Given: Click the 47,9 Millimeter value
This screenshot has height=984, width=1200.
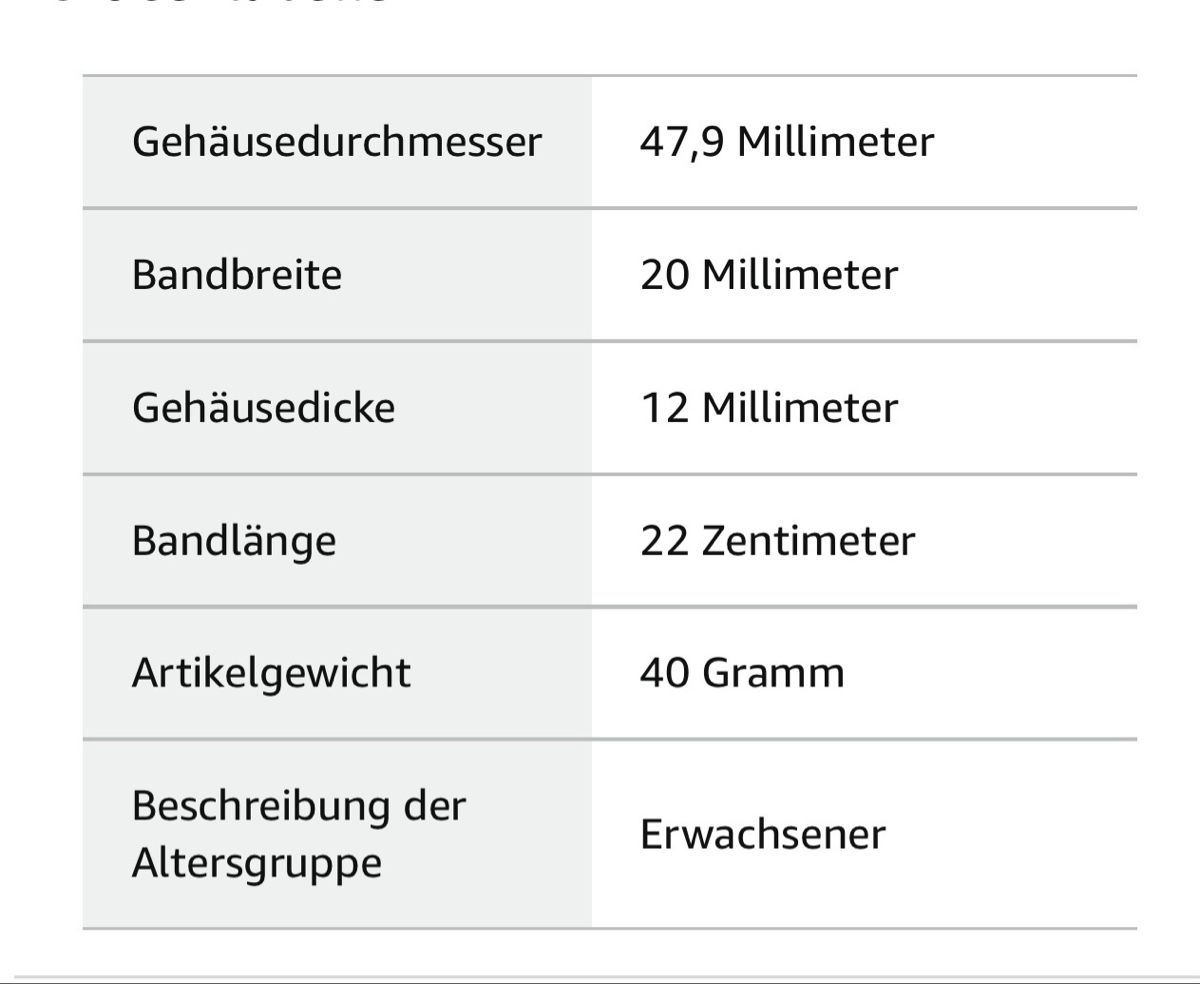Looking at the screenshot, I should tap(787, 141).
